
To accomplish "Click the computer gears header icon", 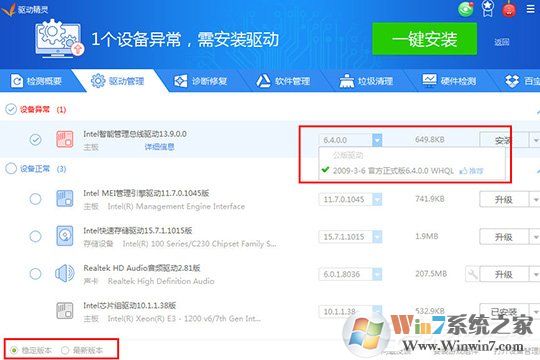I will pyautogui.click(x=59, y=38).
